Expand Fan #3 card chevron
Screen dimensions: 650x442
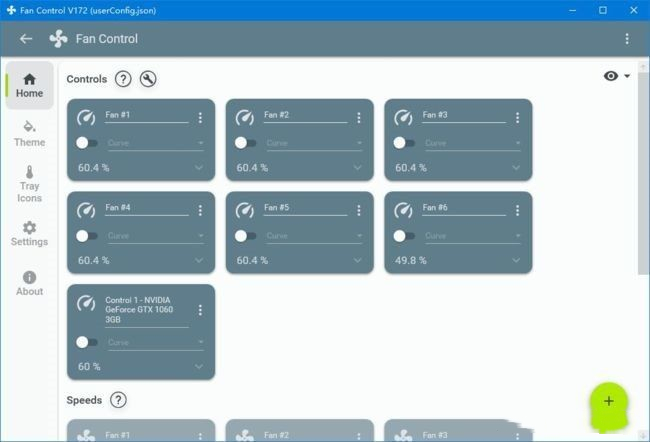(x=516, y=168)
